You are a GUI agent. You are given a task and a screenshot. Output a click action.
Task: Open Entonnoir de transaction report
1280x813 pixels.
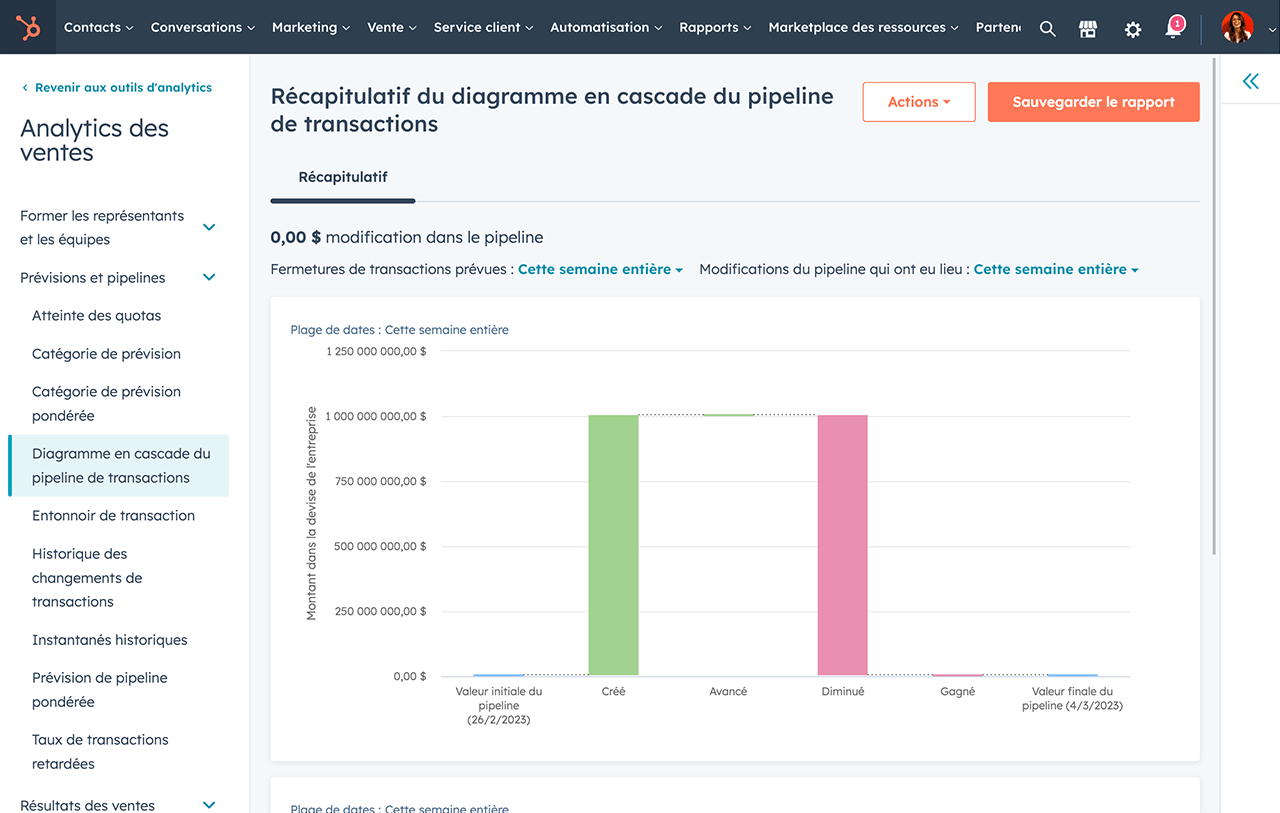click(x=113, y=516)
